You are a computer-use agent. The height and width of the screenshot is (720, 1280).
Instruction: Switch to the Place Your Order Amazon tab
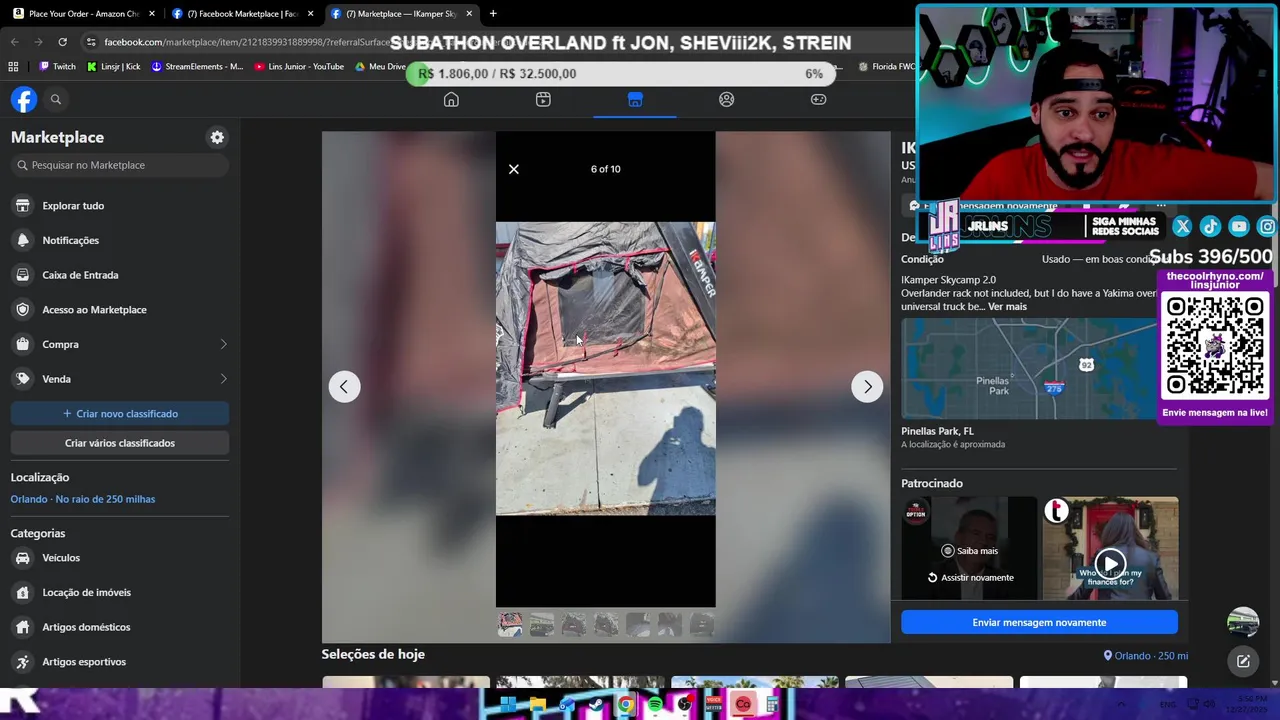point(84,14)
